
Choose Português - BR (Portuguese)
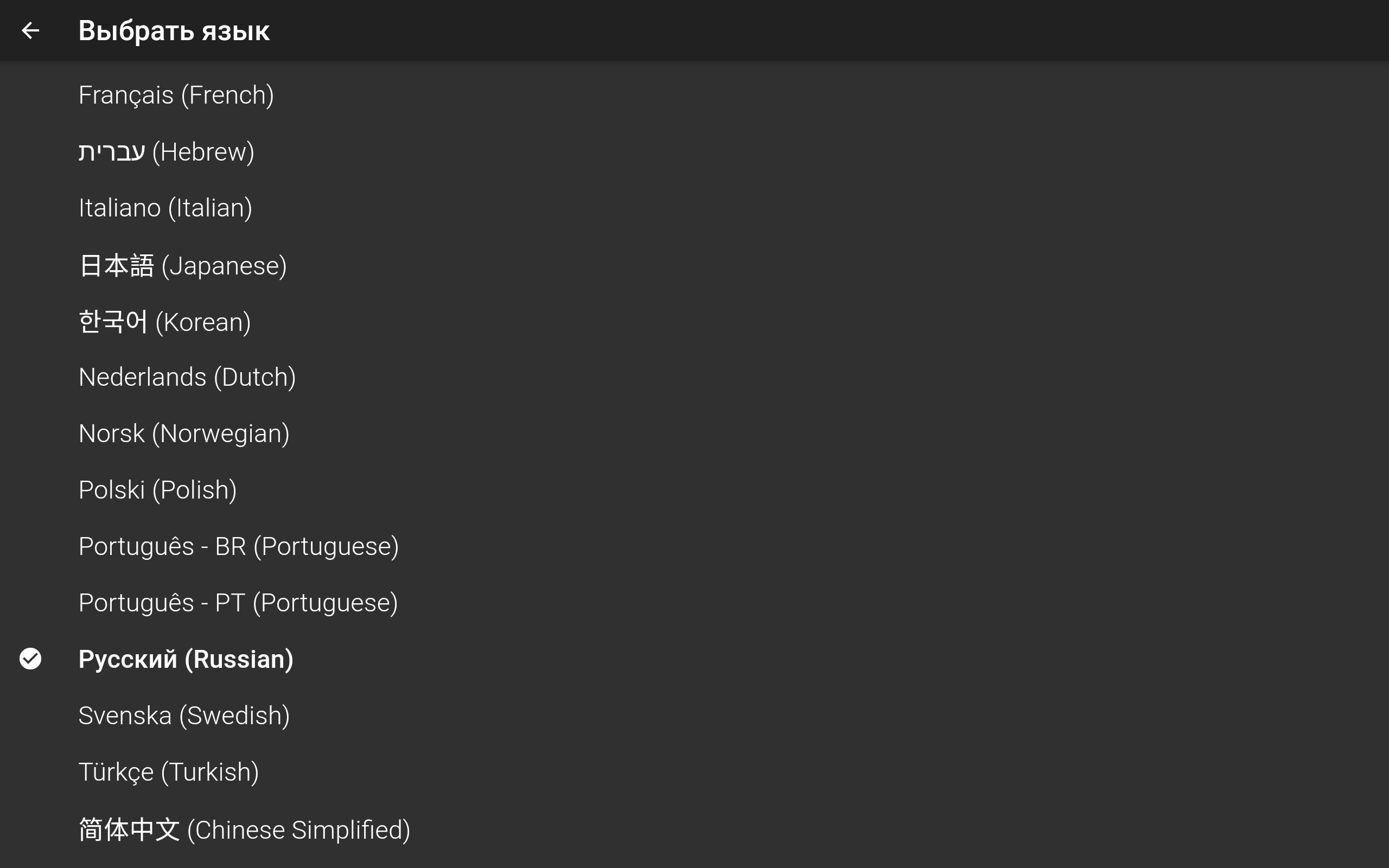point(238,546)
